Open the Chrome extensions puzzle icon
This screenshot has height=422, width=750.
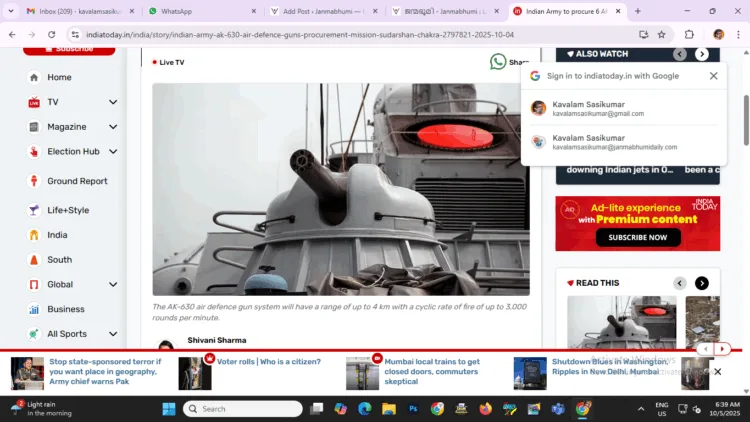pyautogui.click(x=689, y=34)
